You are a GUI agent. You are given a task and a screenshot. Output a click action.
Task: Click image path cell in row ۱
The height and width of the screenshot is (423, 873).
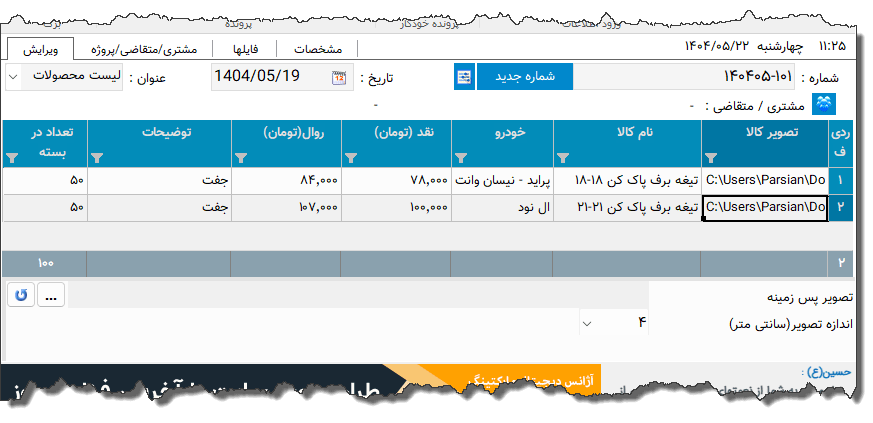pyautogui.click(x=766, y=181)
